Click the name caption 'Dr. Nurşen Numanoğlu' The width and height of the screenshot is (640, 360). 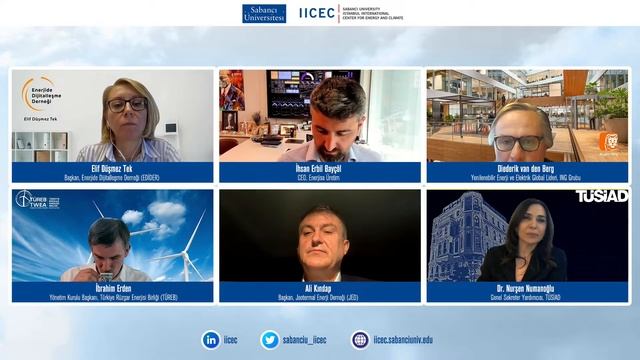click(x=525, y=289)
